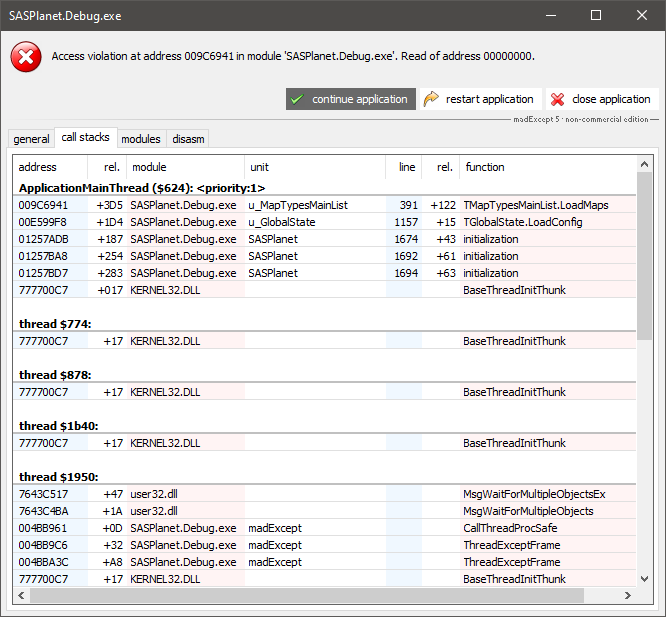Click the vertical scrollbar thumb
Screen dimensions: 666x617
(x=644, y=256)
